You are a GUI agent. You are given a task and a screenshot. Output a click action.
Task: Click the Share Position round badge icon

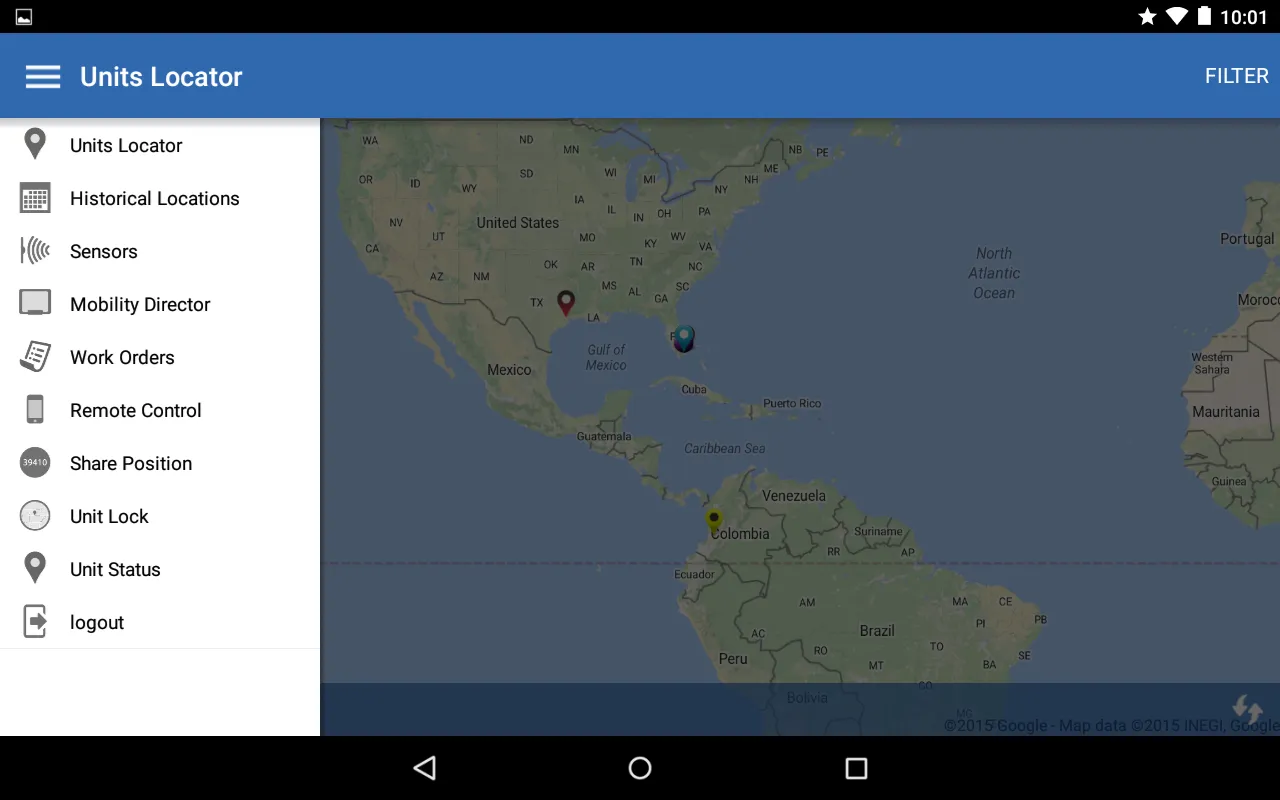[35, 463]
